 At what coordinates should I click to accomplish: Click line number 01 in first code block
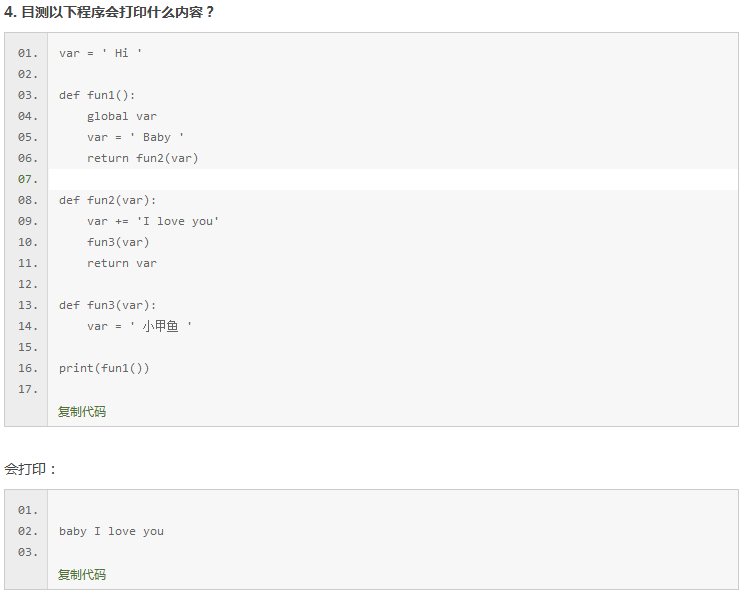click(28, 53)
